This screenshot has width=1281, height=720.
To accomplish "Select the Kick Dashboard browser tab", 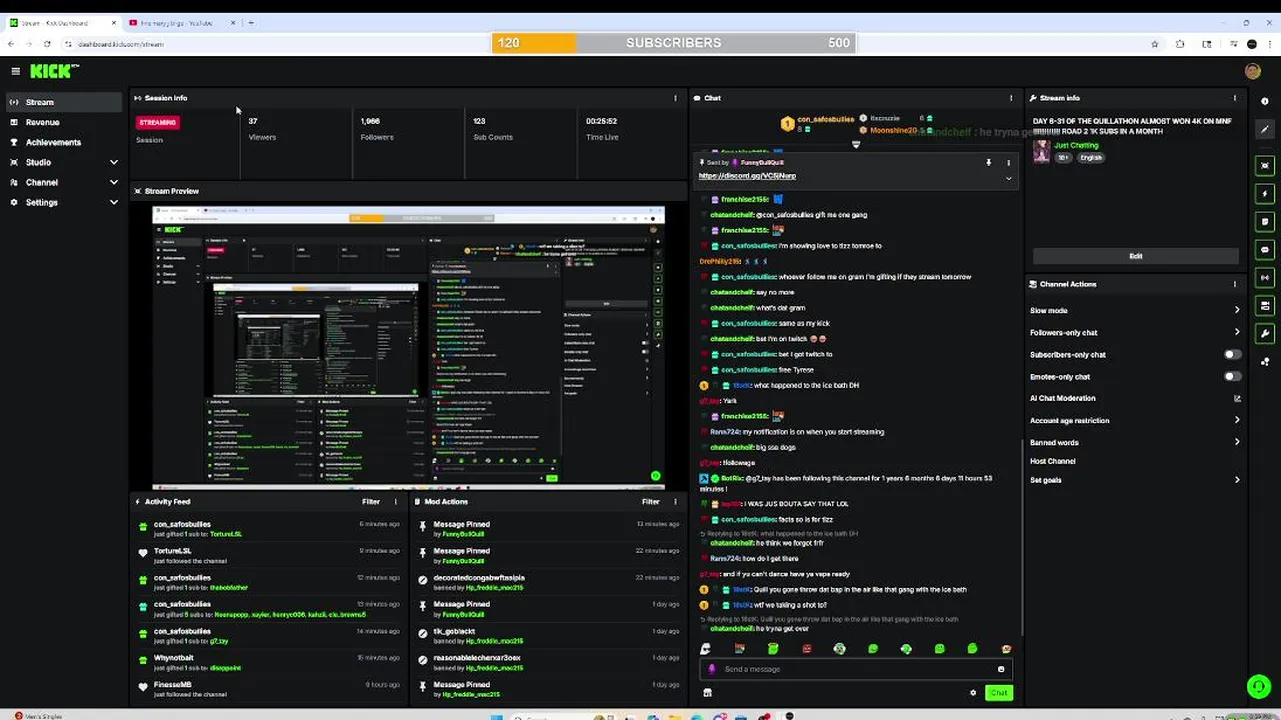I will coord(62,22).
